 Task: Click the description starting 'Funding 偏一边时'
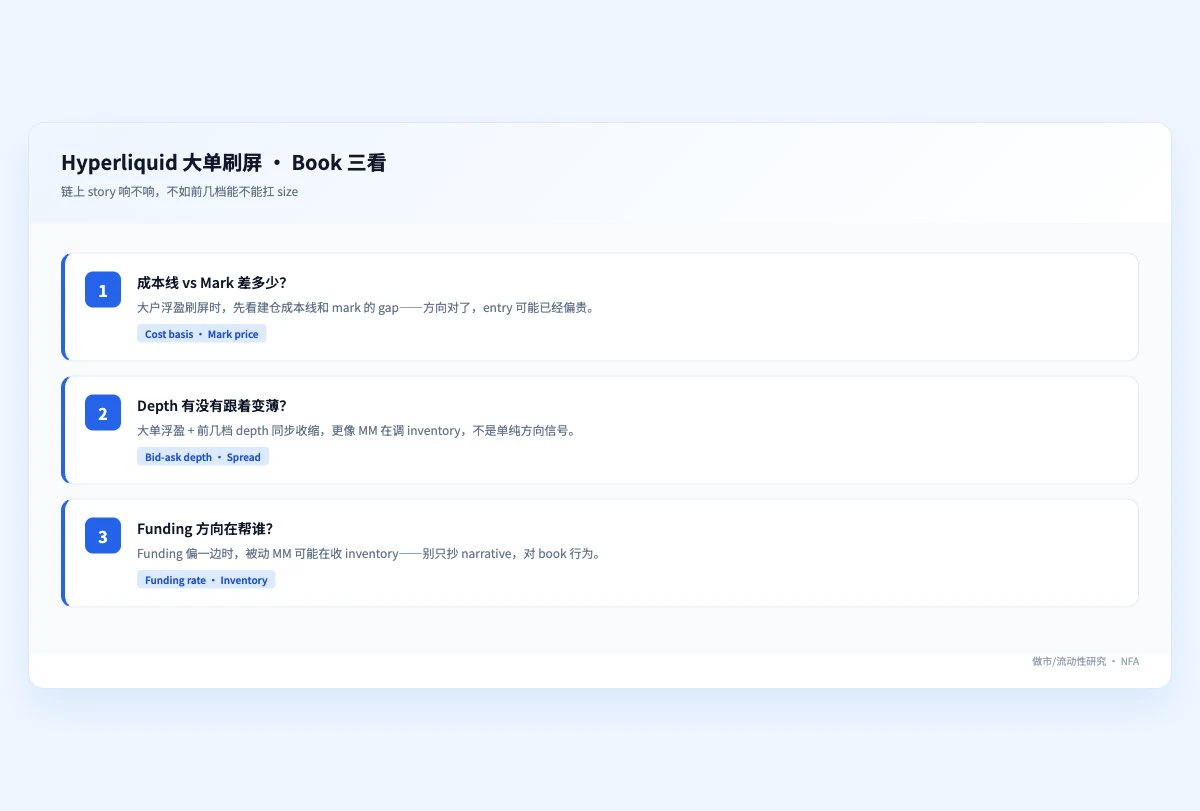(369, 554)
